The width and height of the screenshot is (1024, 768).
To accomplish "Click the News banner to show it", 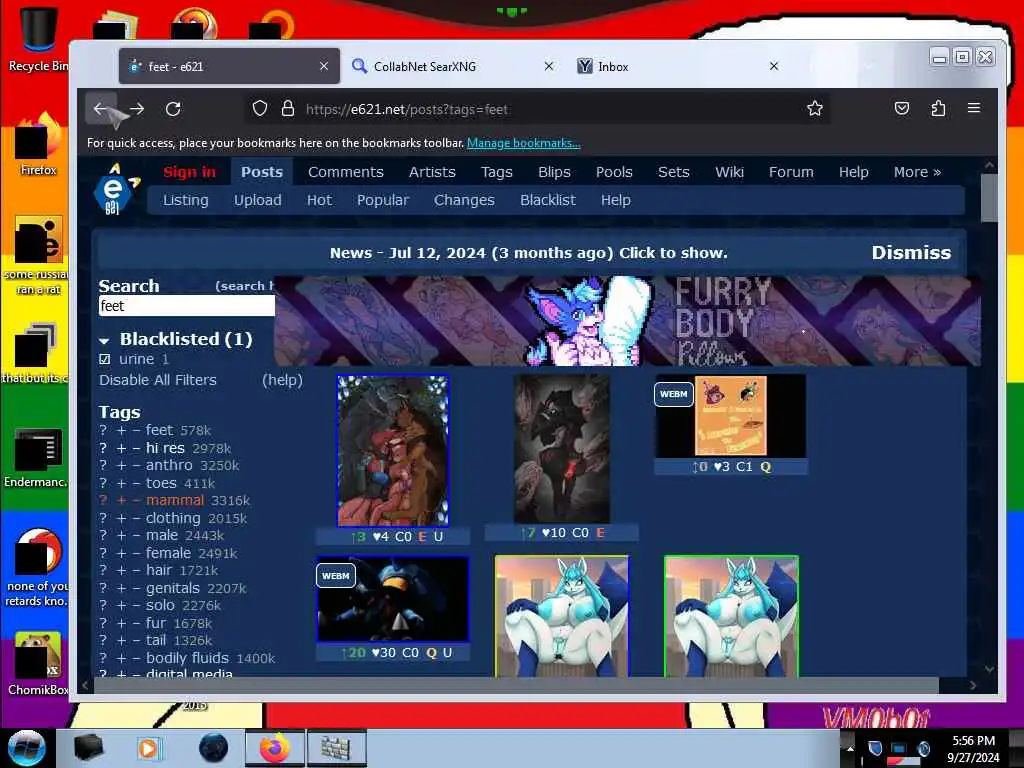I will pos(528,253).
